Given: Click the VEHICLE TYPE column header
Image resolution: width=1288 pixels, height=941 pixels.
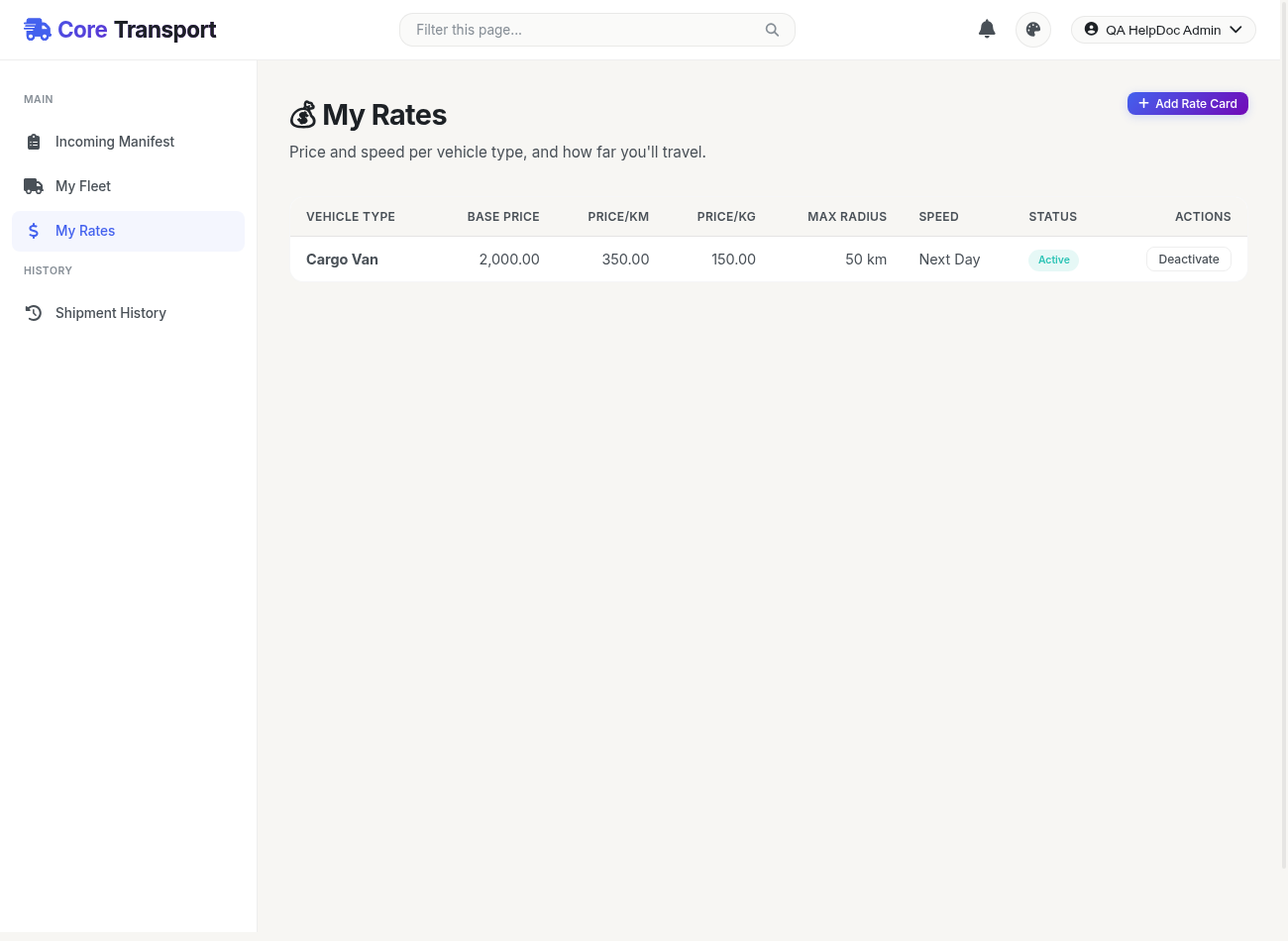Looking at the screenshot, I should tap(351, 217).
